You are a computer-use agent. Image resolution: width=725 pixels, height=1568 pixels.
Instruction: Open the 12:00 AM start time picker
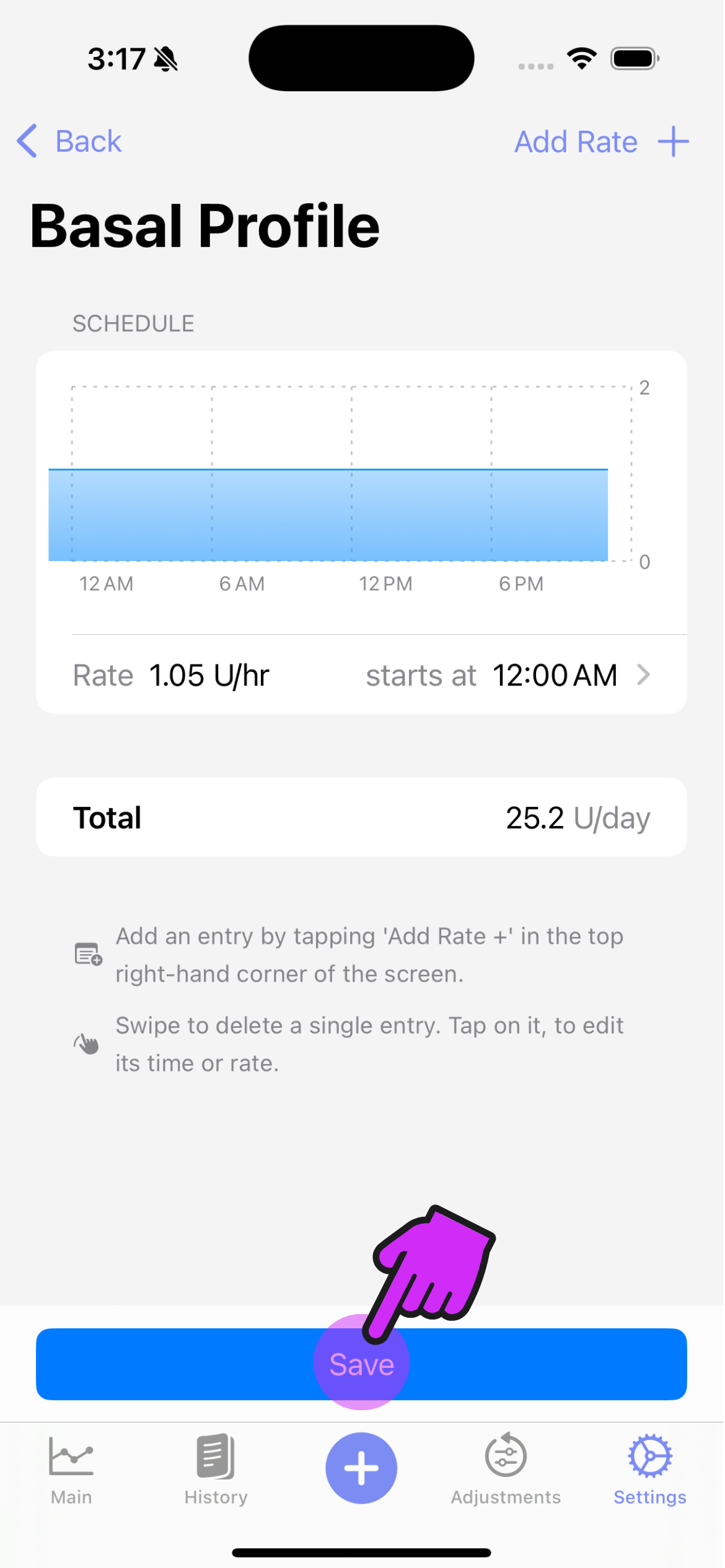tap(554, 675)
